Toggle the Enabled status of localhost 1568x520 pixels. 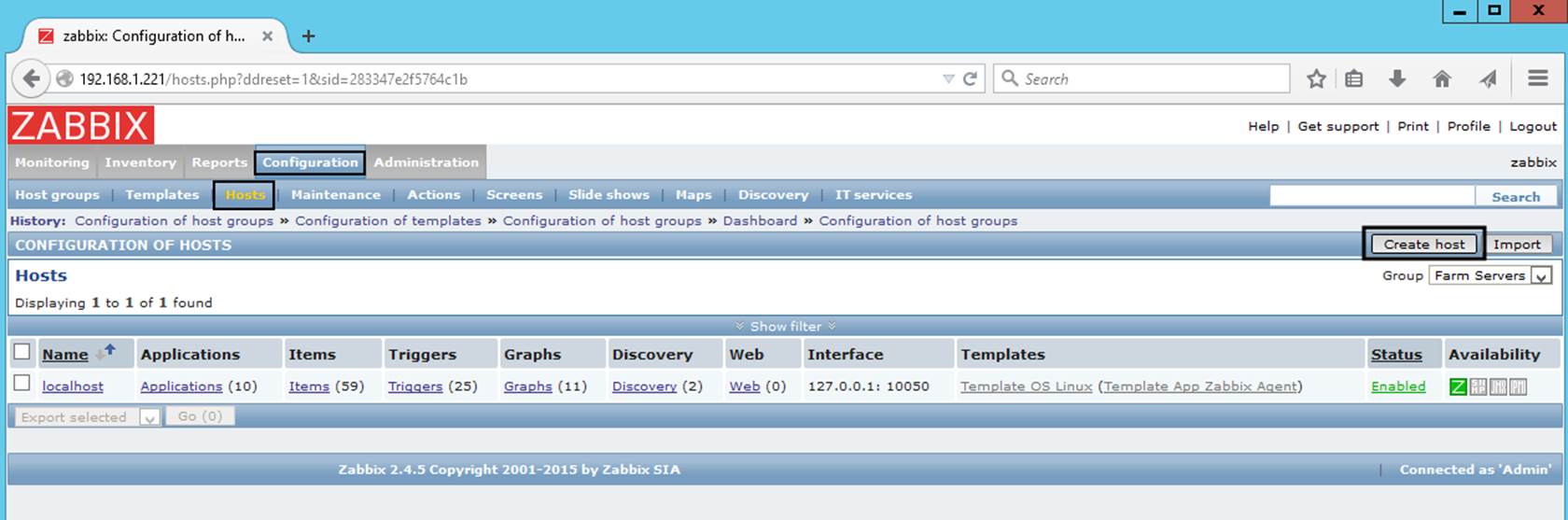1398,386
